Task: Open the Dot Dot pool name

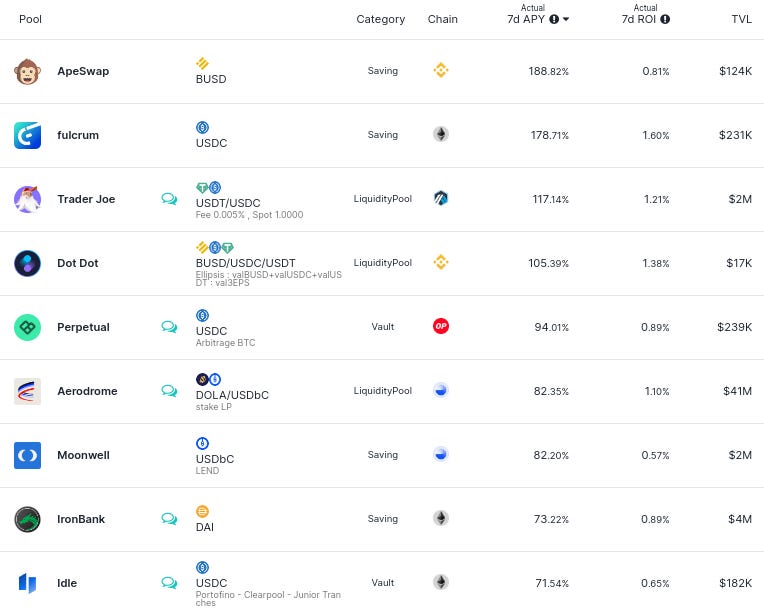Action: click(x=77, y=263)
